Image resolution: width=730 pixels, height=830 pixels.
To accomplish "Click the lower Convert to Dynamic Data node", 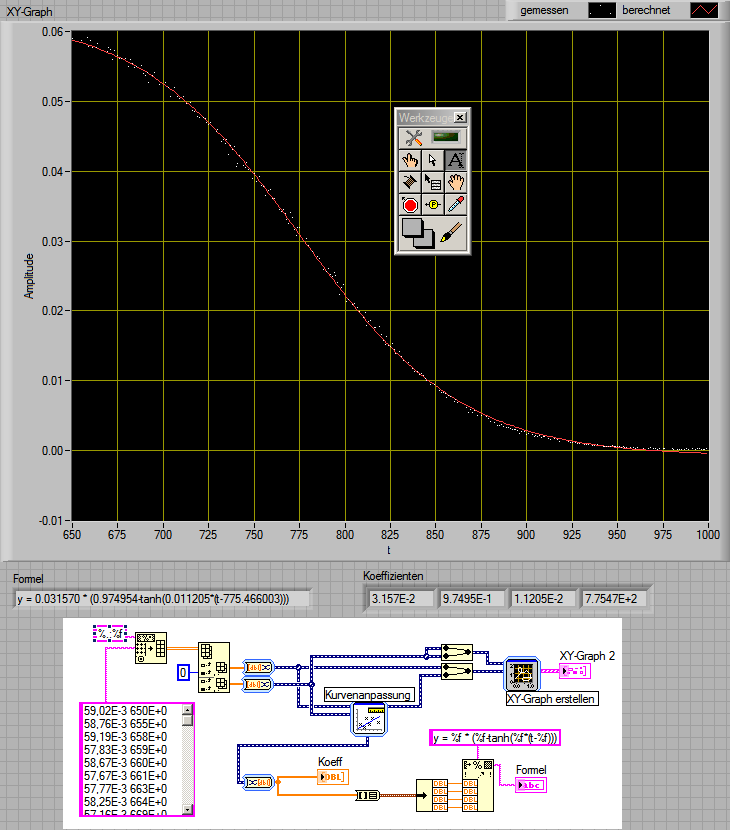I will (x=258, y=684).
